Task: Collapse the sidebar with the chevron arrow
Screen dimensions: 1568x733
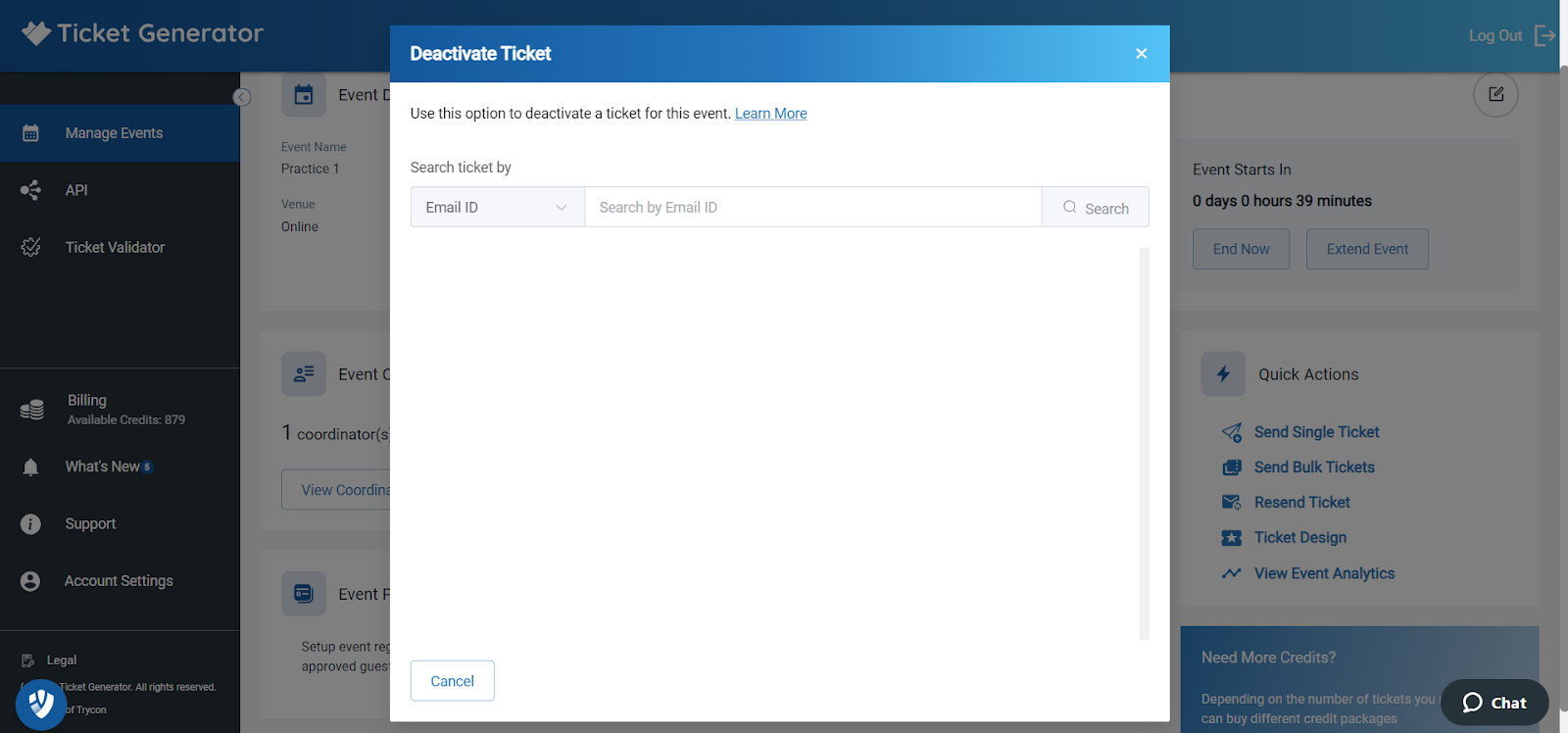Action: coord(242,97)
